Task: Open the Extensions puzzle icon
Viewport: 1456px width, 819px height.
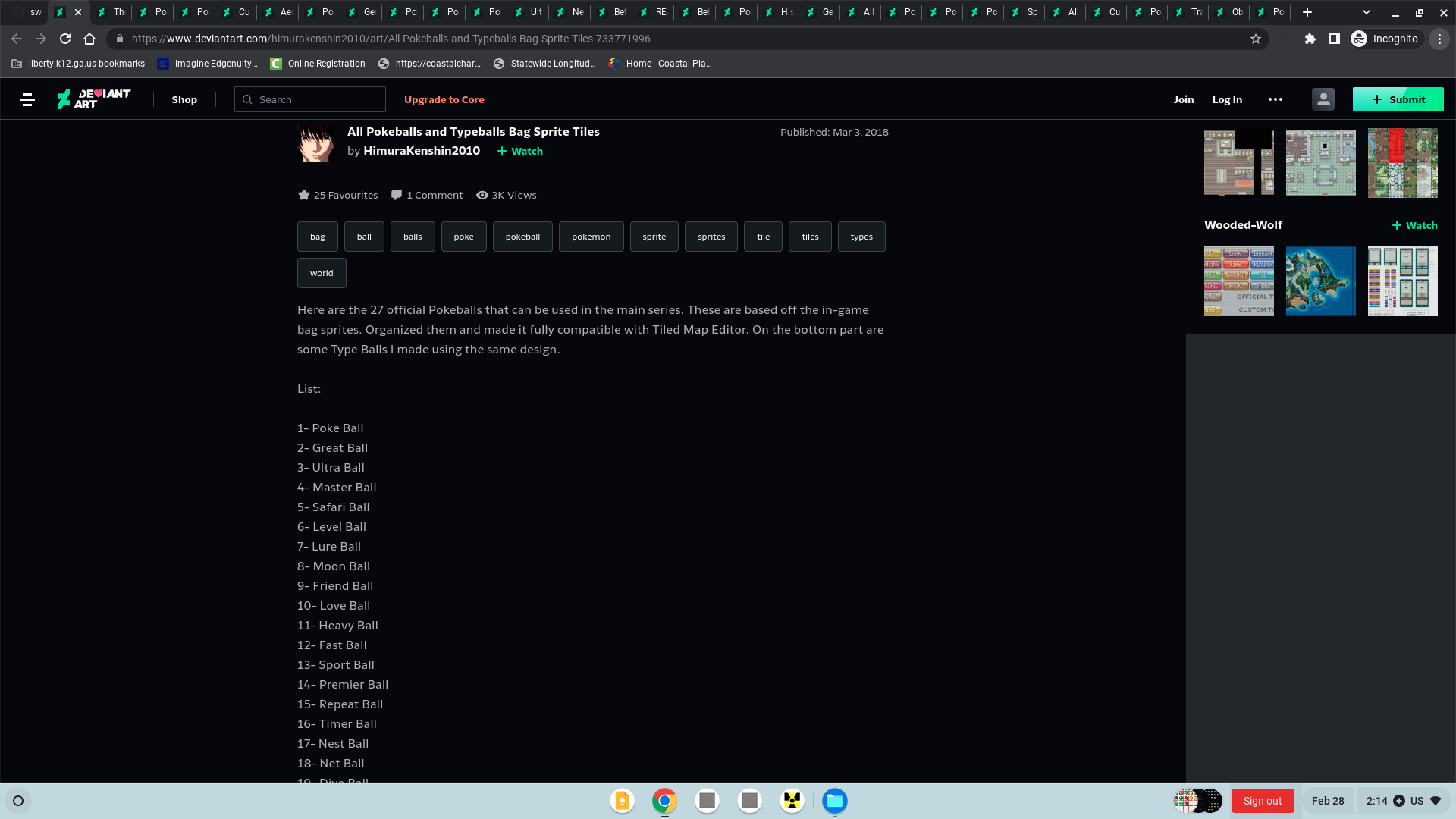Action: coord(1310,39)
